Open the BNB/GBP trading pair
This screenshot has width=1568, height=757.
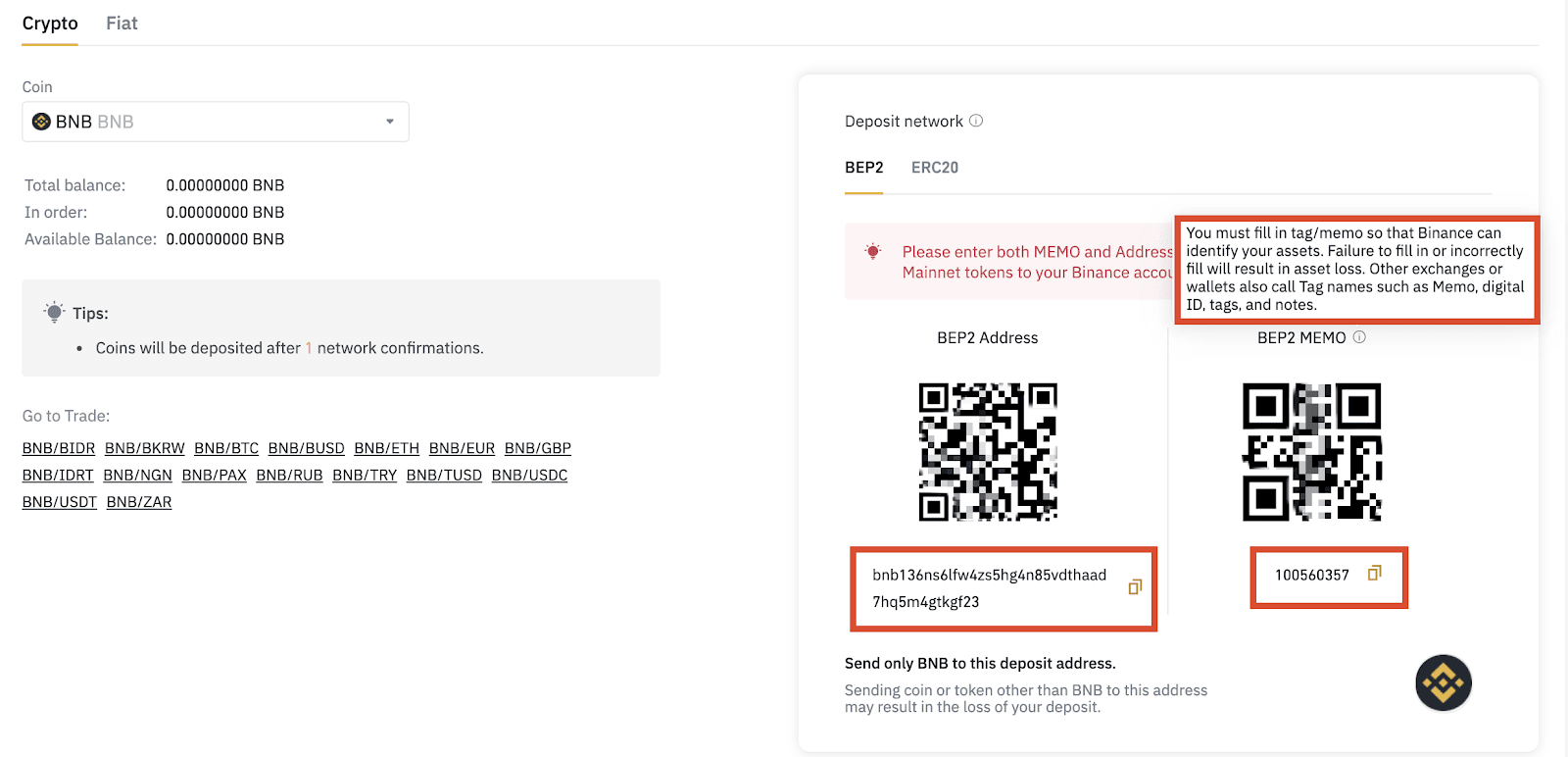click(538, 448)
